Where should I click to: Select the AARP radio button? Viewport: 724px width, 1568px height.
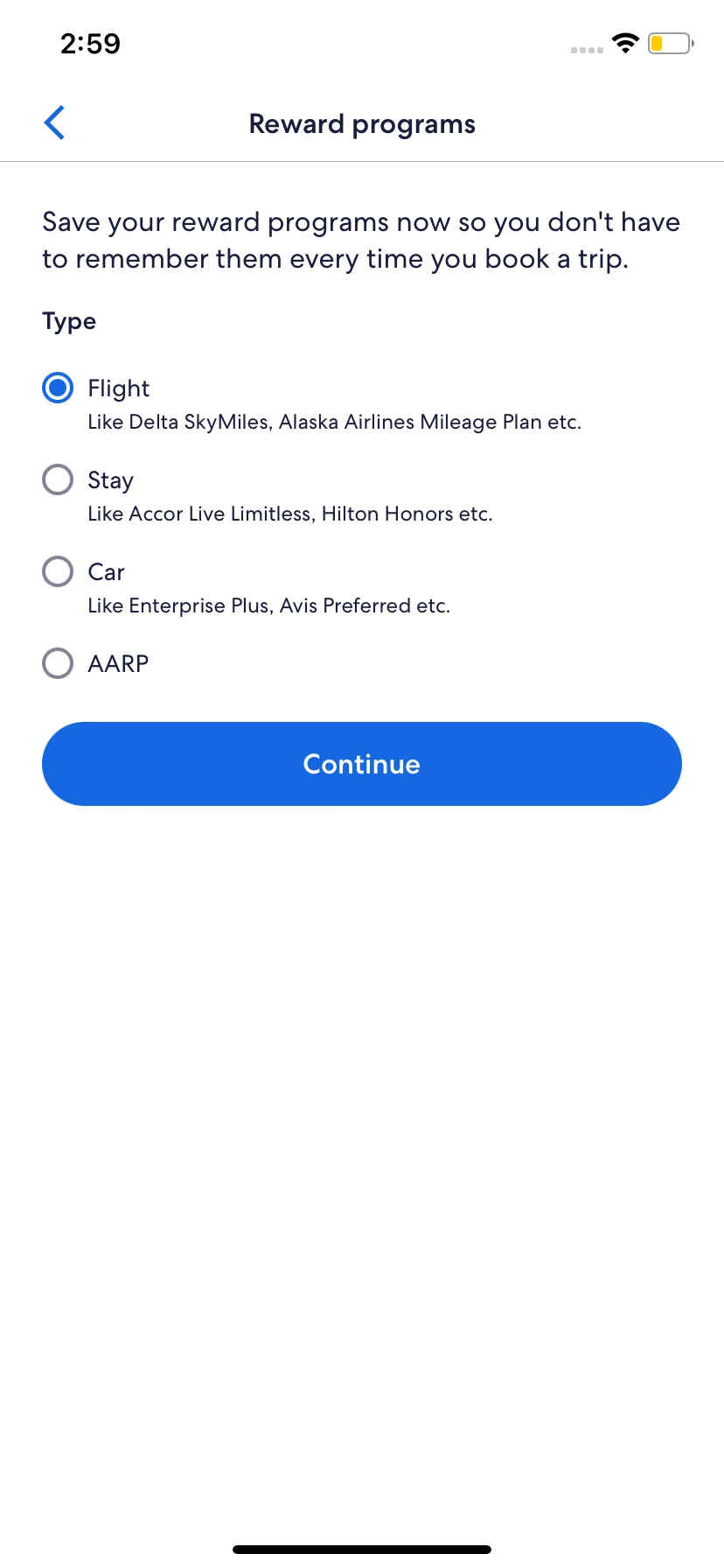58,663
